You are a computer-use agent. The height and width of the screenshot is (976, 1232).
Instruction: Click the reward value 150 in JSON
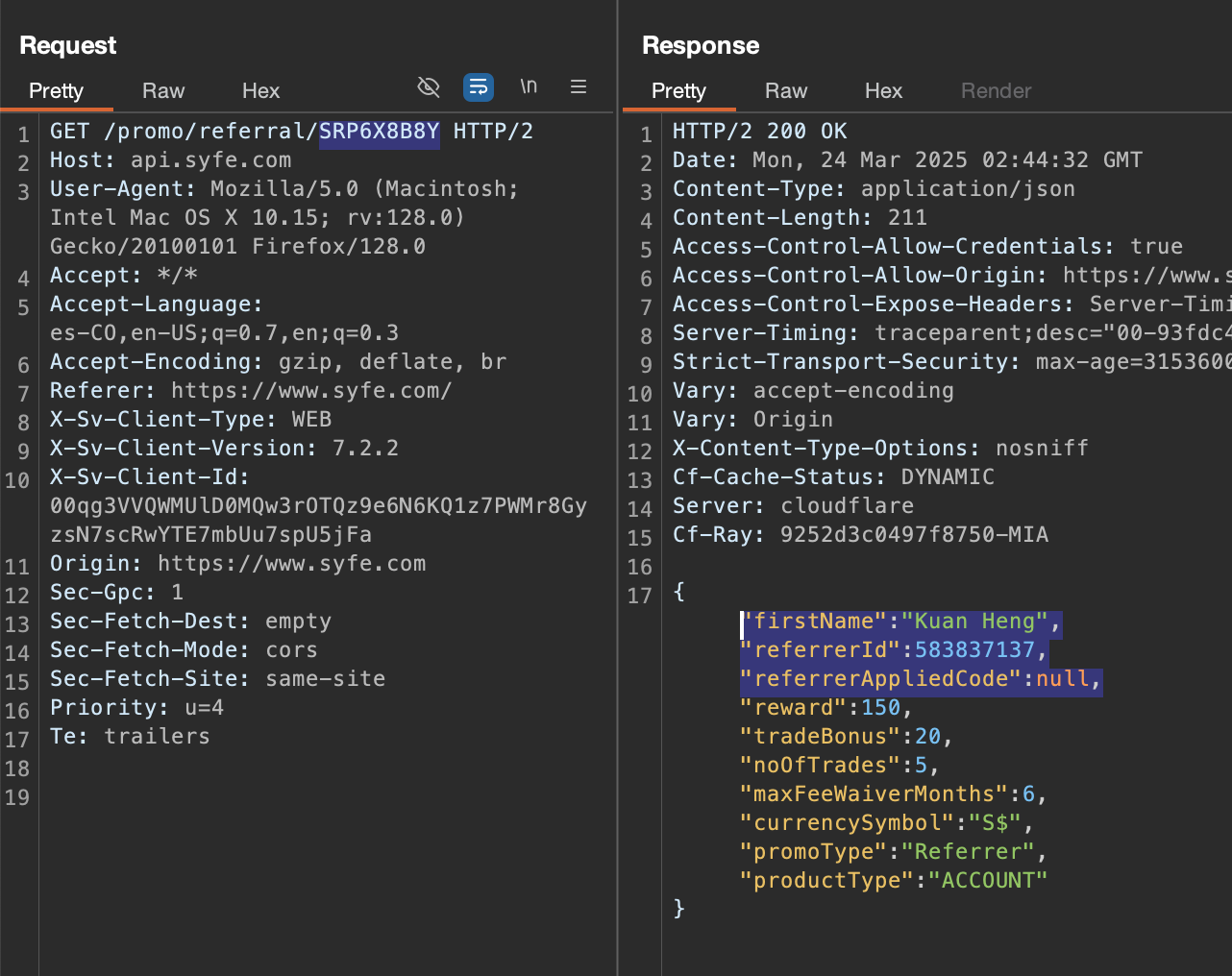[880, 708]
